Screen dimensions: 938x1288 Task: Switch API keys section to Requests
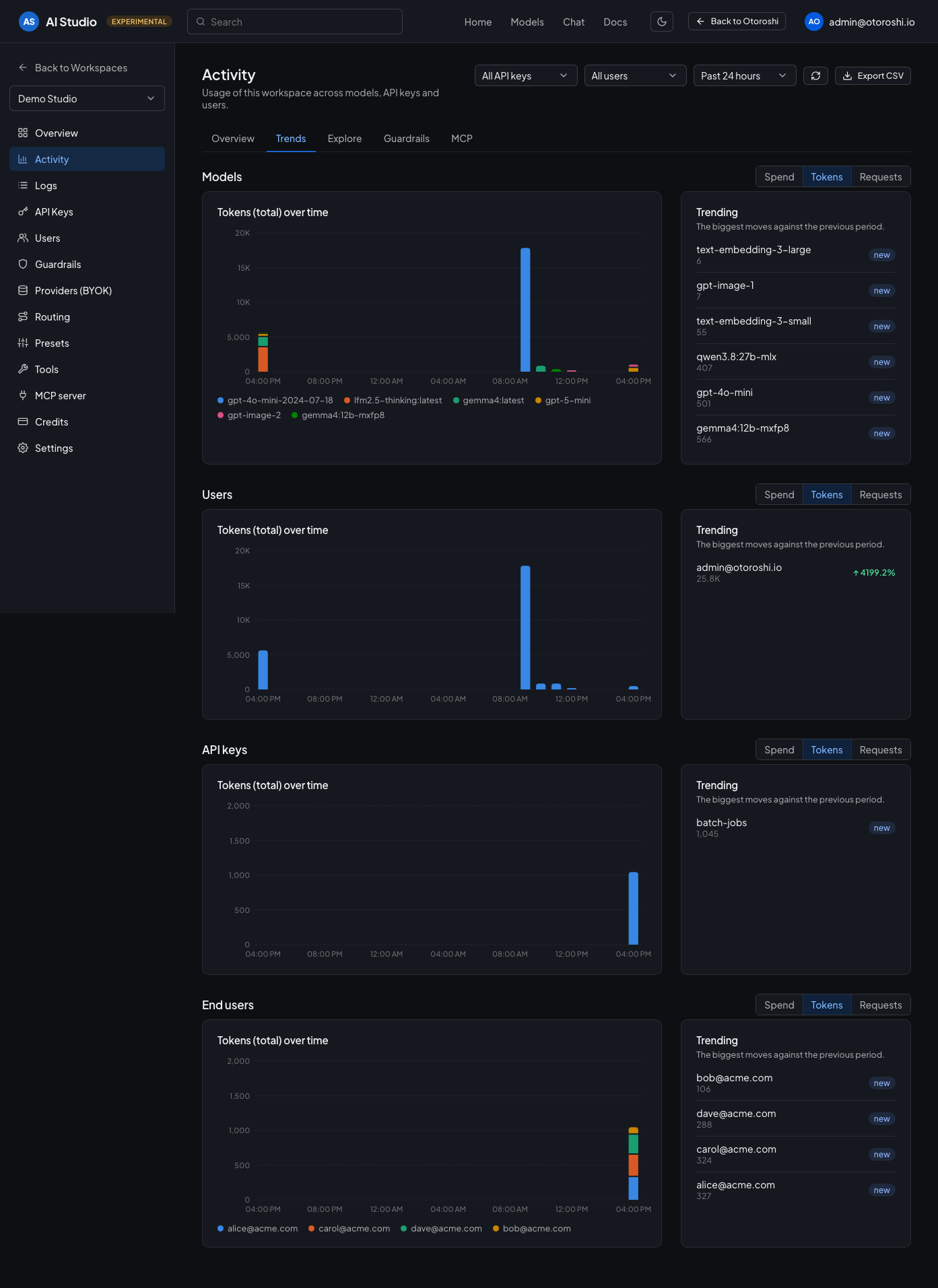[881, 749]
